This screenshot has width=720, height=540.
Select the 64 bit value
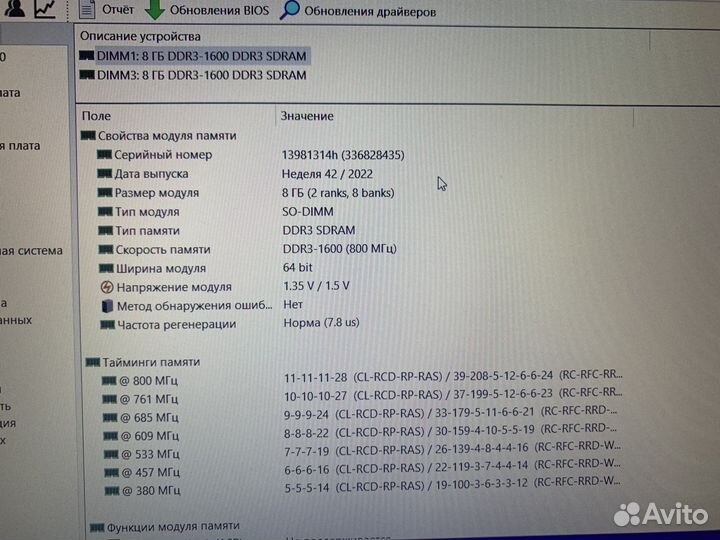tap(298, 267)
